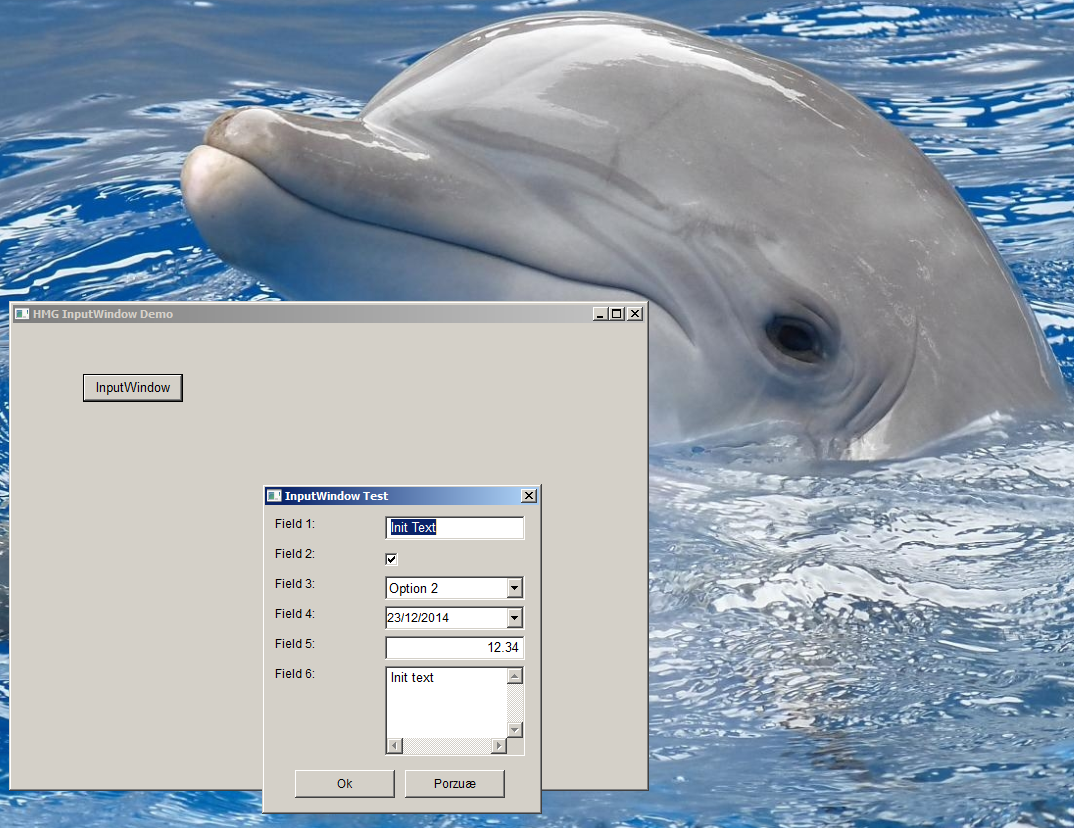Open the Field 3 options dropdown

[515, 588]
